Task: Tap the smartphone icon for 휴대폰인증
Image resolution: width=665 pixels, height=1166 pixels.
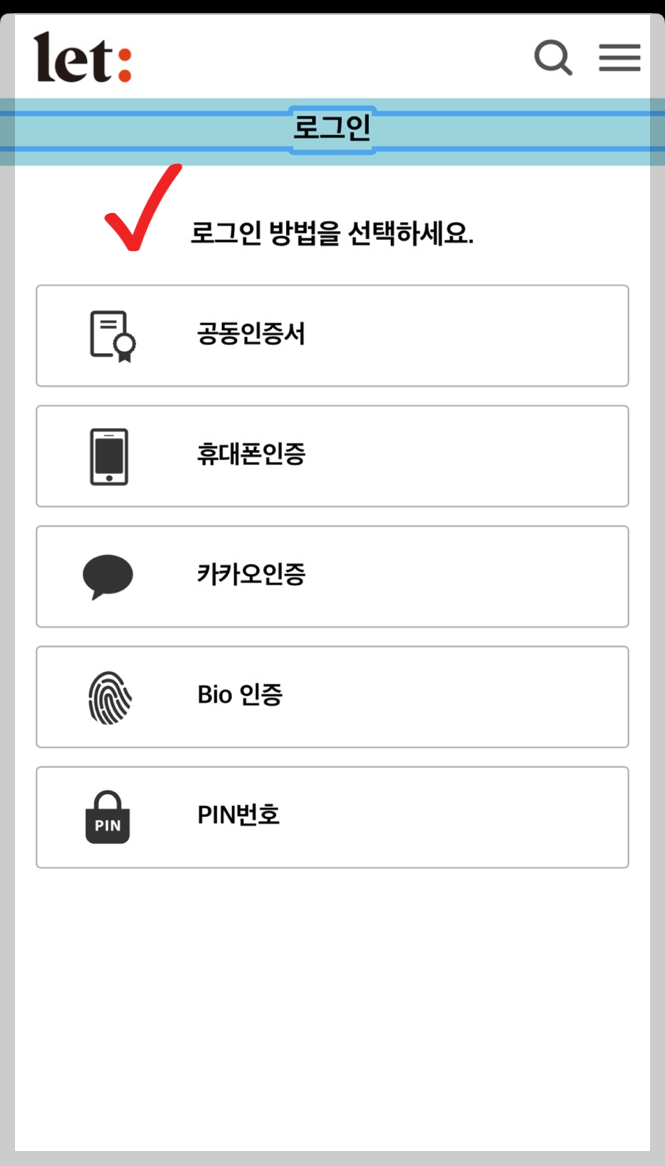Action: [x=108, y=455]
